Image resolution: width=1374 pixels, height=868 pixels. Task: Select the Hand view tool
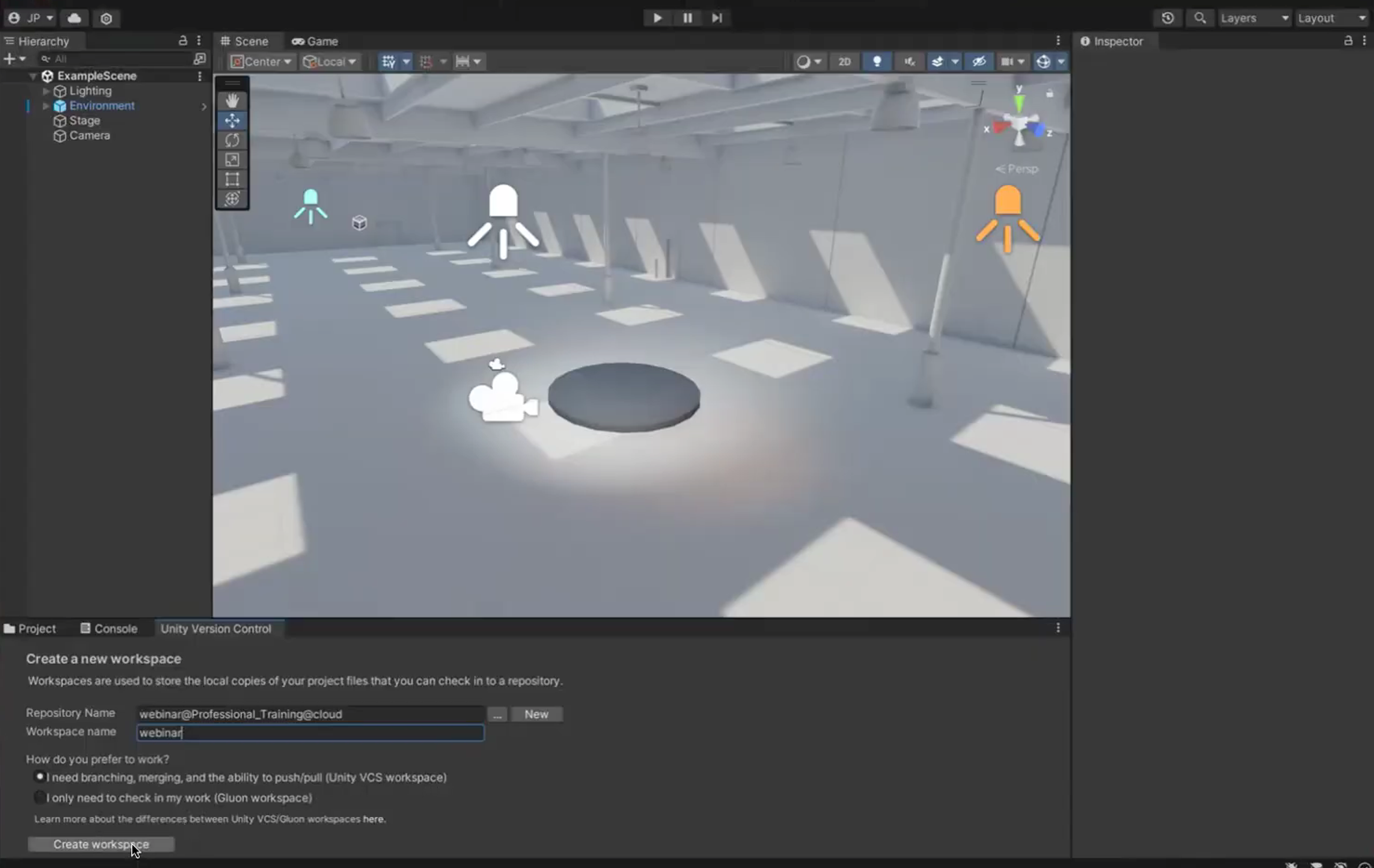click(231, 101)
